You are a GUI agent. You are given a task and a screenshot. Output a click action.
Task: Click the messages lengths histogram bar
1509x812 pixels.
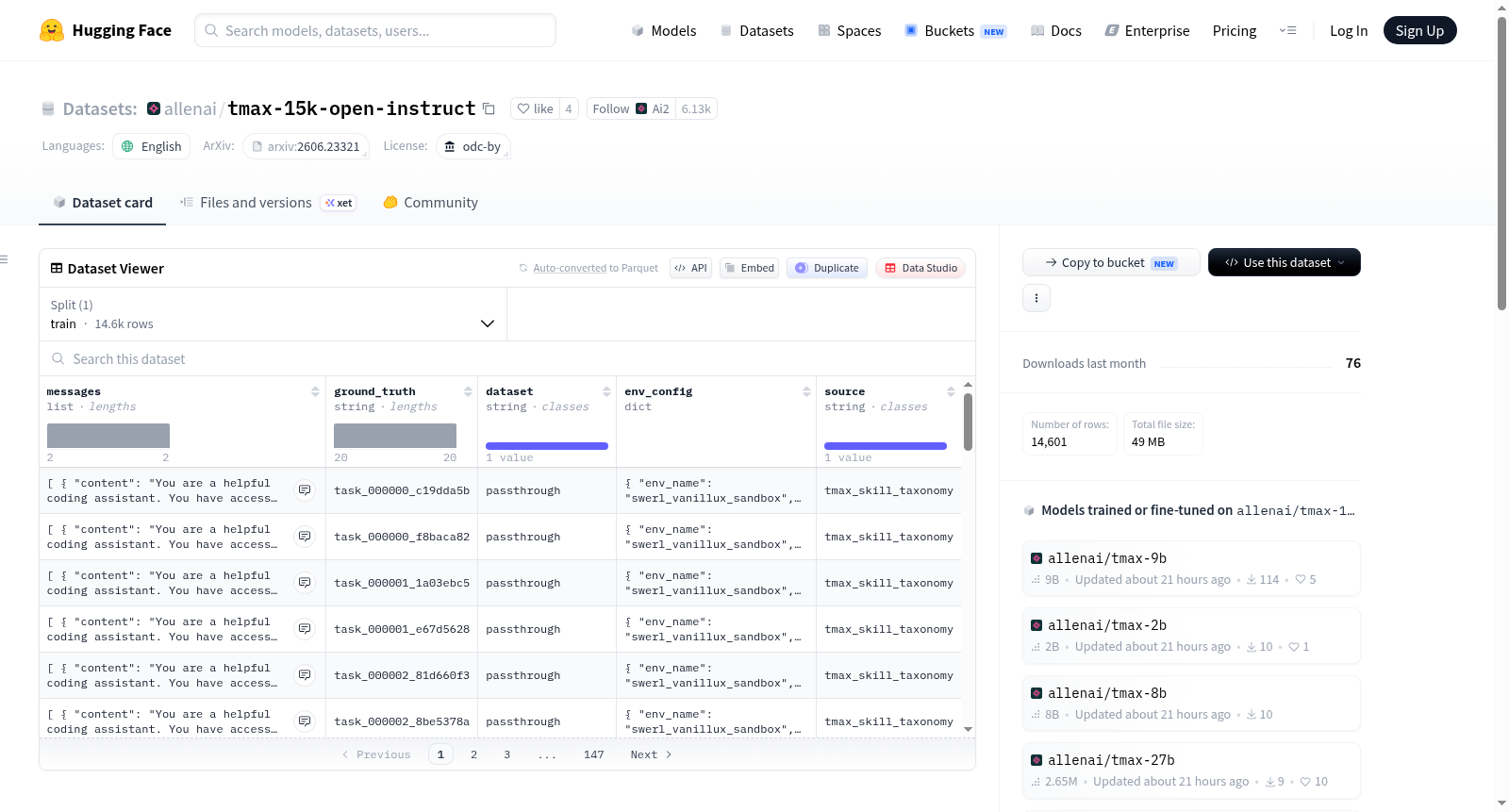point(108,436)
